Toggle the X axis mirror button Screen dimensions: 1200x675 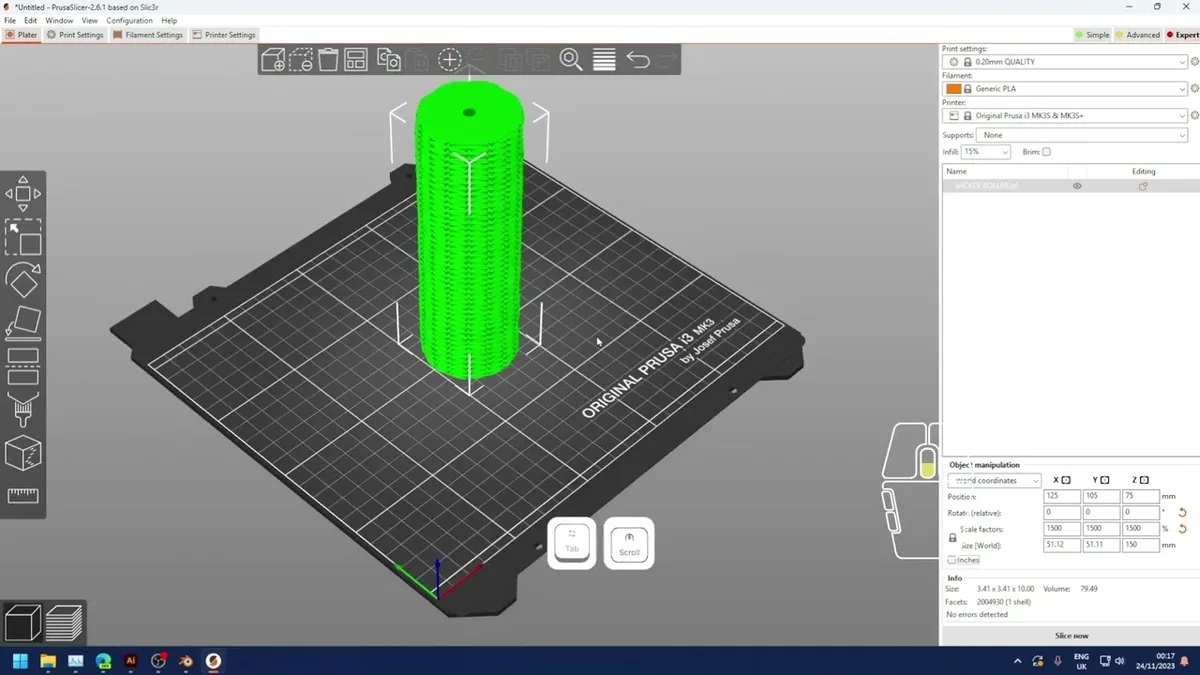pos(1066,480)
